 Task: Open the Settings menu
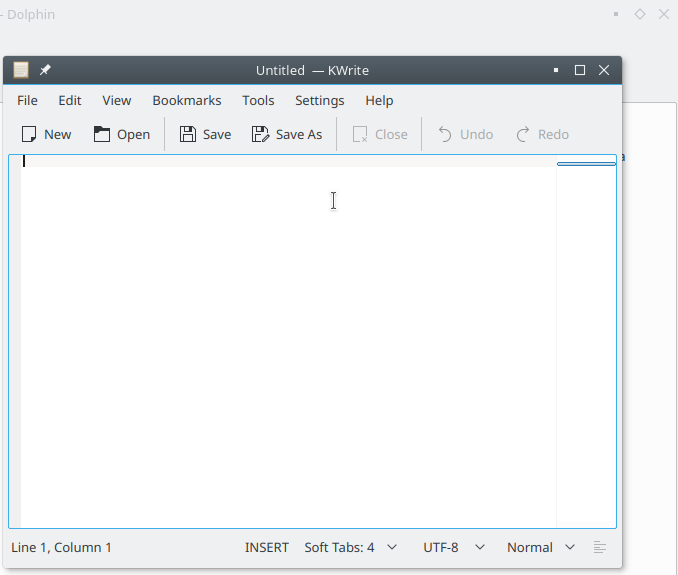pyautogui.click(x=320, y=100)
